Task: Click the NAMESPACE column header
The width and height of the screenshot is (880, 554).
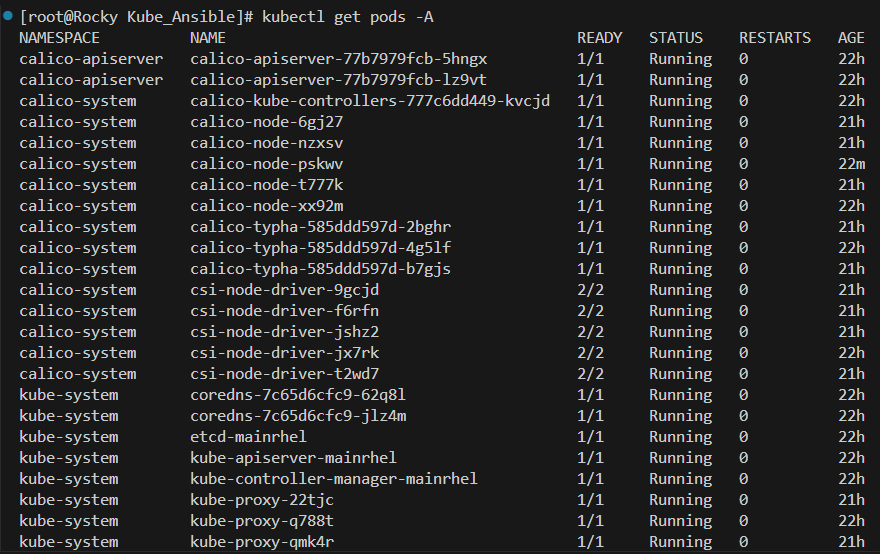Action: (60, 38)
